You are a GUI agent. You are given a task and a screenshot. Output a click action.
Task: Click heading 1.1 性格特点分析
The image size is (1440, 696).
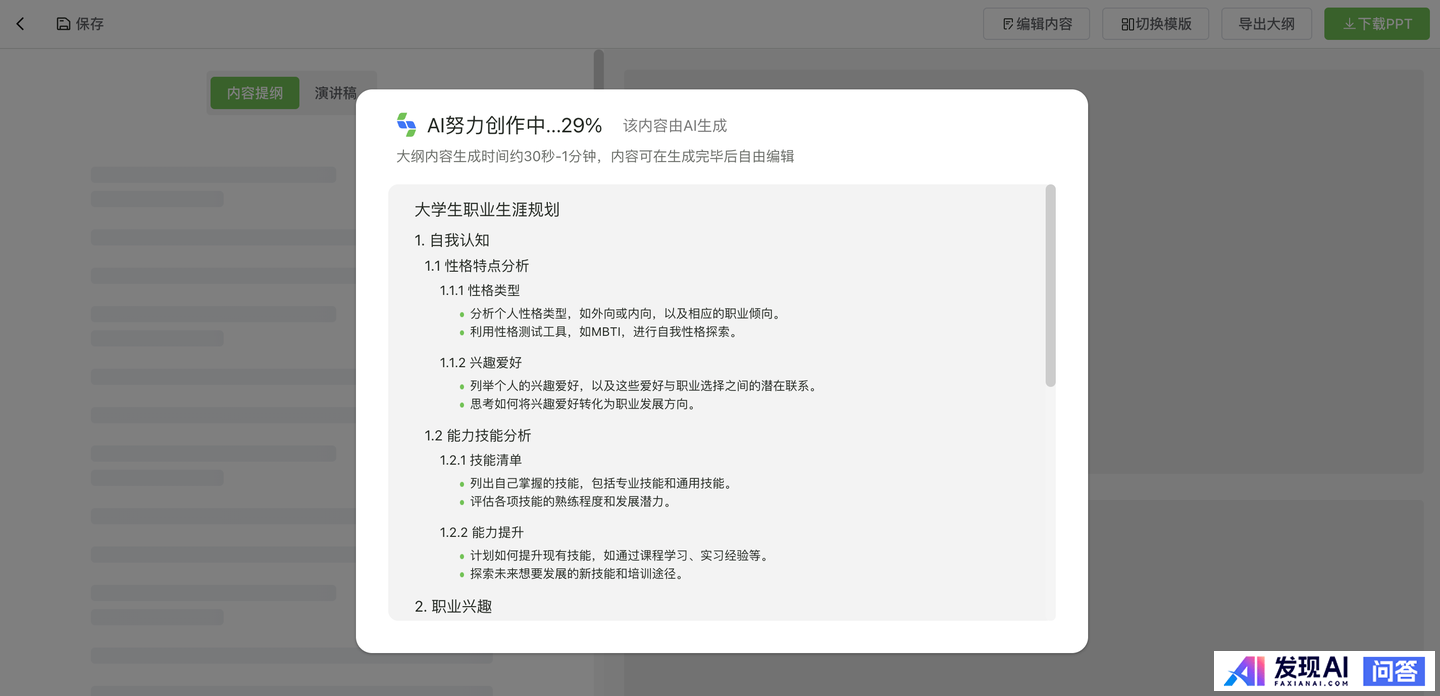point(477,266)
